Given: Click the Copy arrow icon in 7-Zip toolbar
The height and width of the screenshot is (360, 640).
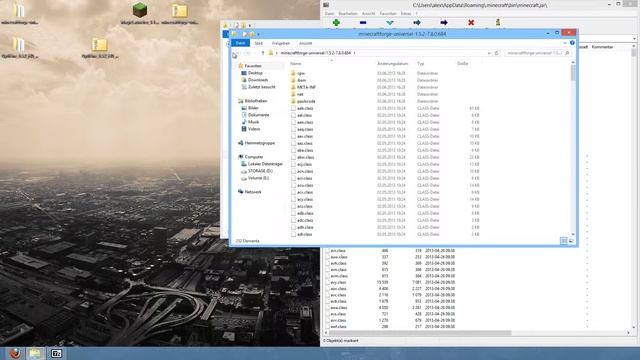Looking at the screenshot, I should pyautogui.click(x=417, y=22).
